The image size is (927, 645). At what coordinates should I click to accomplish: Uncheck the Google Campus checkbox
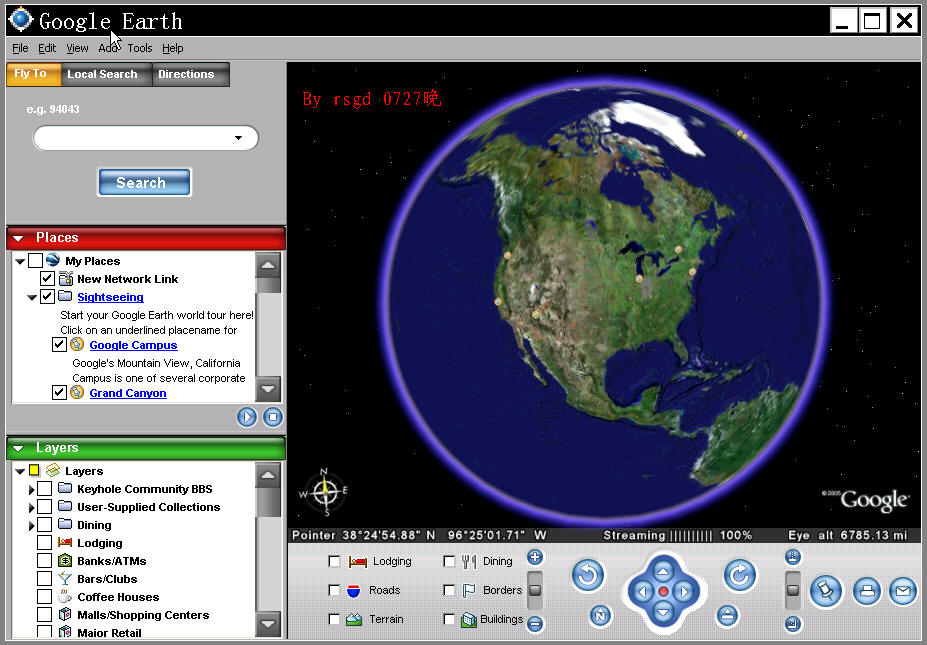59,344
